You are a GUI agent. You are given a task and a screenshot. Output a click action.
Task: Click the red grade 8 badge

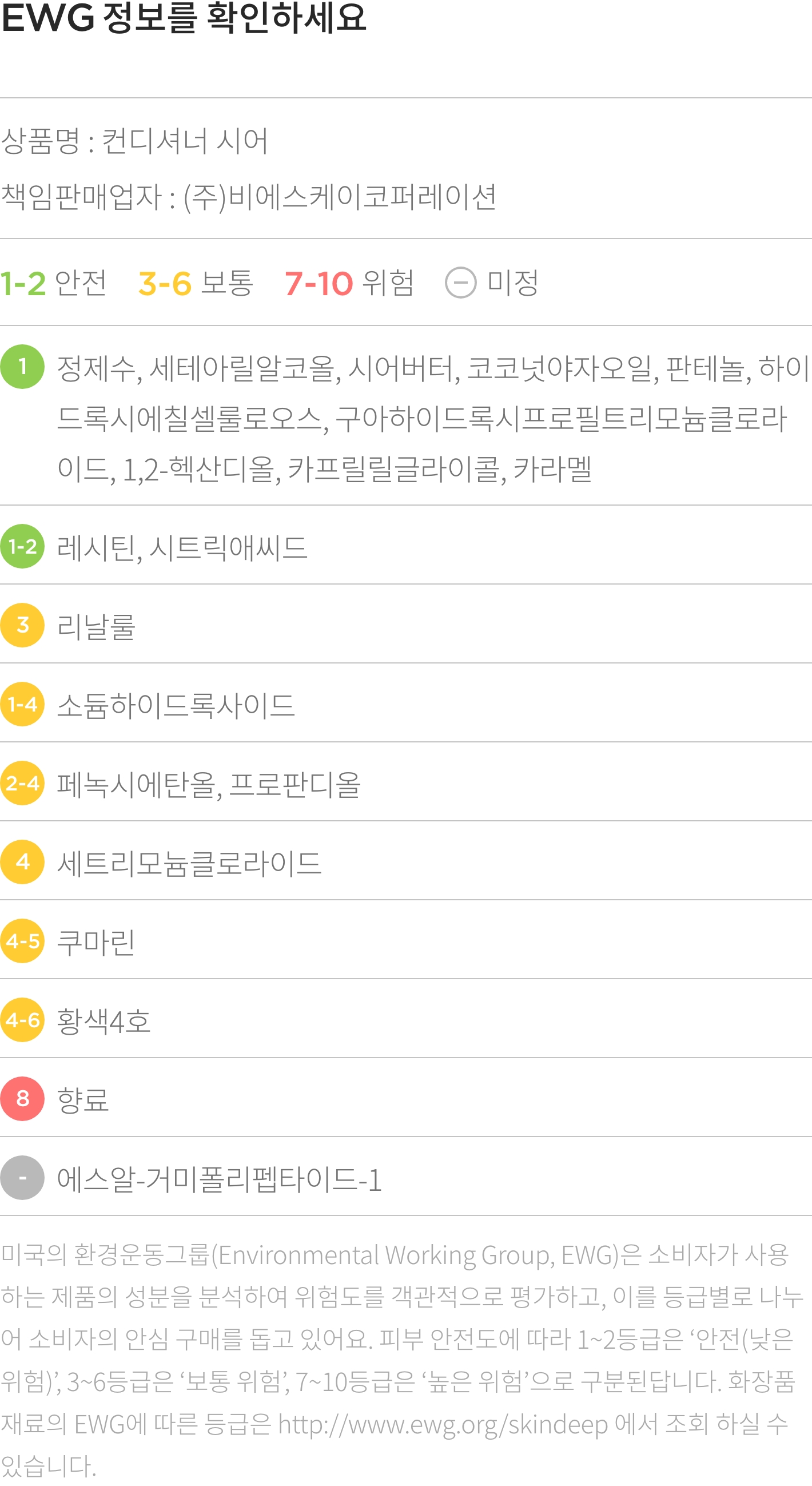(x=22, y=1098)
